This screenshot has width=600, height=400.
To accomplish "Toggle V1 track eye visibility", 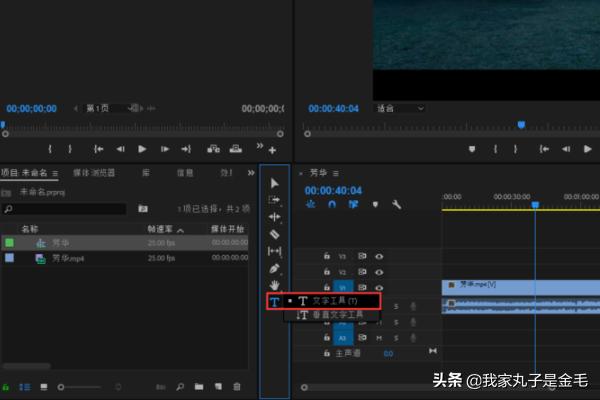I will [379, 288].
